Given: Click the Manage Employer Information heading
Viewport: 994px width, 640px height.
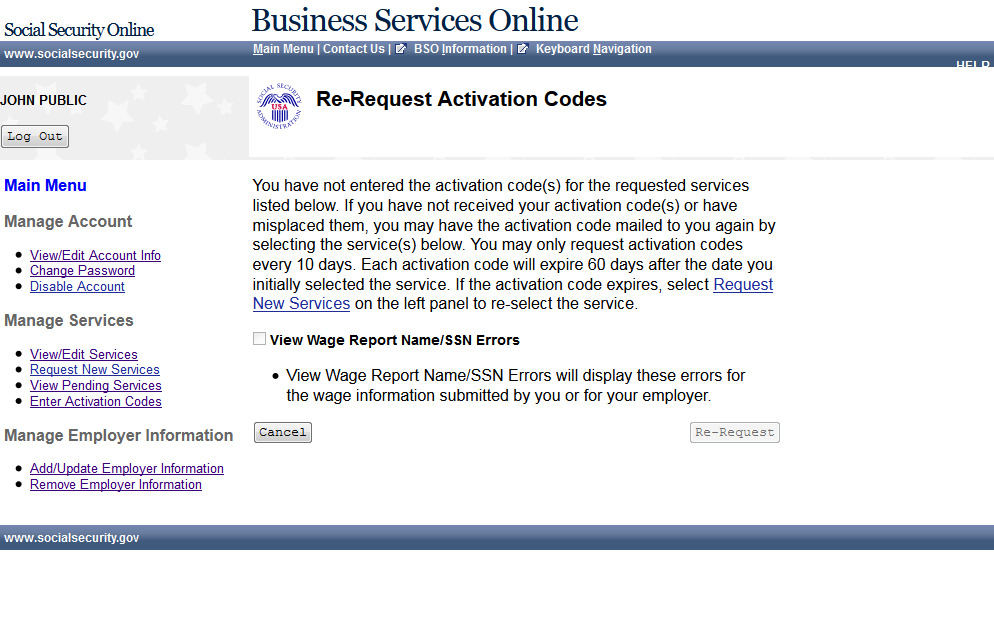Looking at the screenshot, I should (x=119, y=435).
